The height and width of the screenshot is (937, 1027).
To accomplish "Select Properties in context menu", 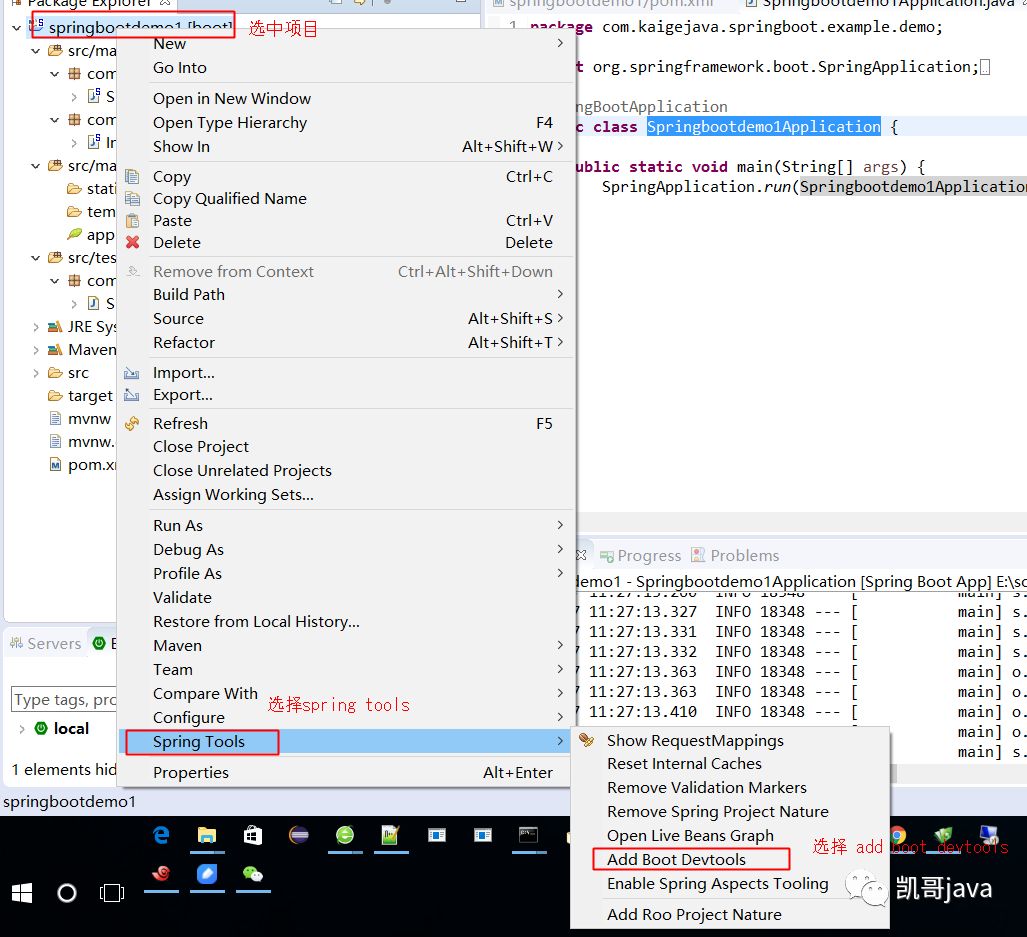I will (191, 773).
